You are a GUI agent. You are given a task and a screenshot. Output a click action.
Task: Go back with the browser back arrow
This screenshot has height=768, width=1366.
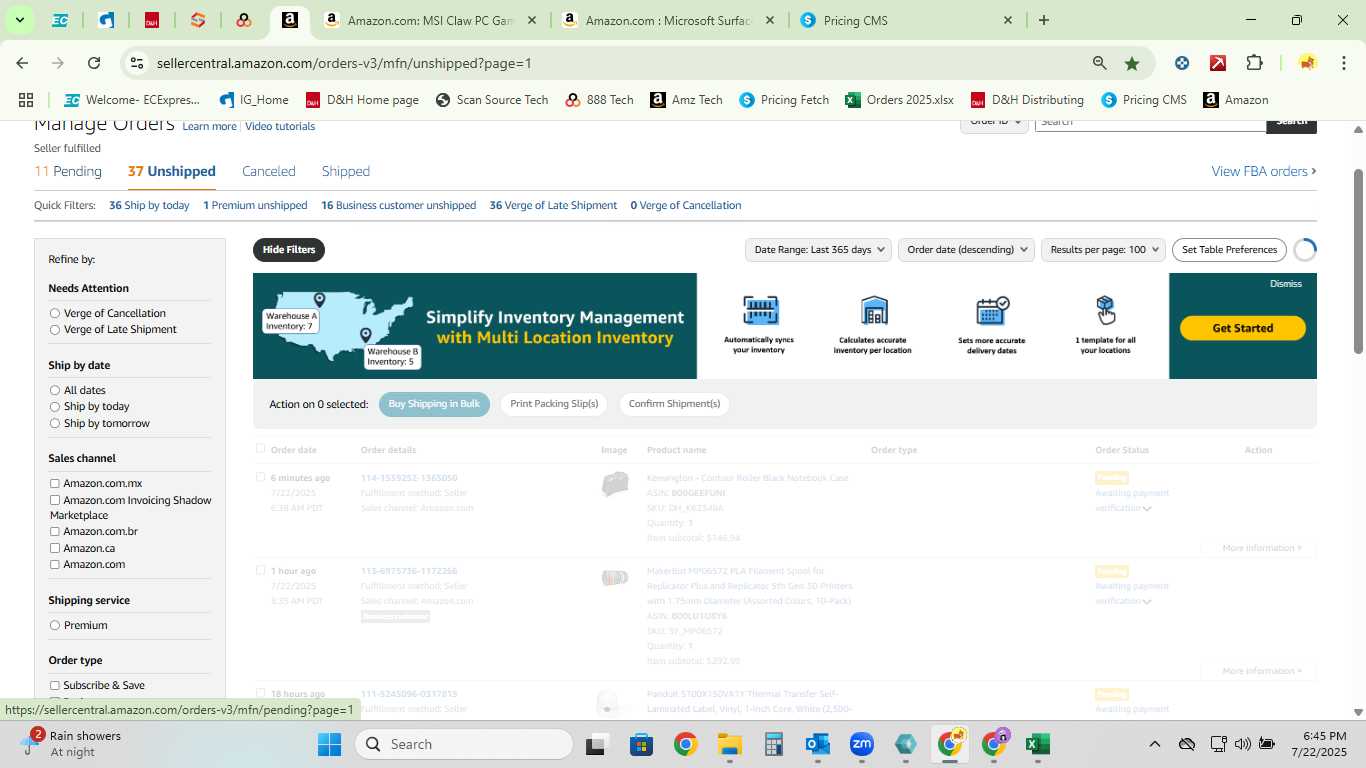click(x=22, y=63)
